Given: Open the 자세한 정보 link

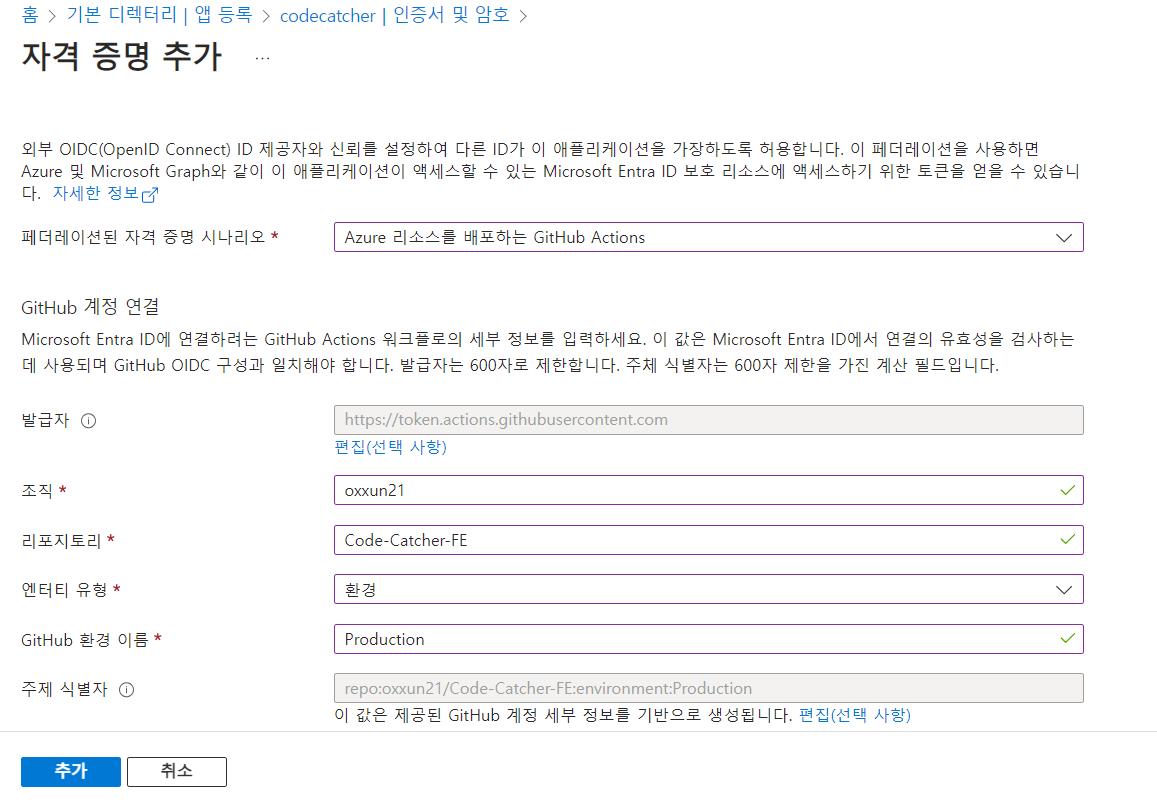Looking at the screenshot, I should [x=96, y=193].
